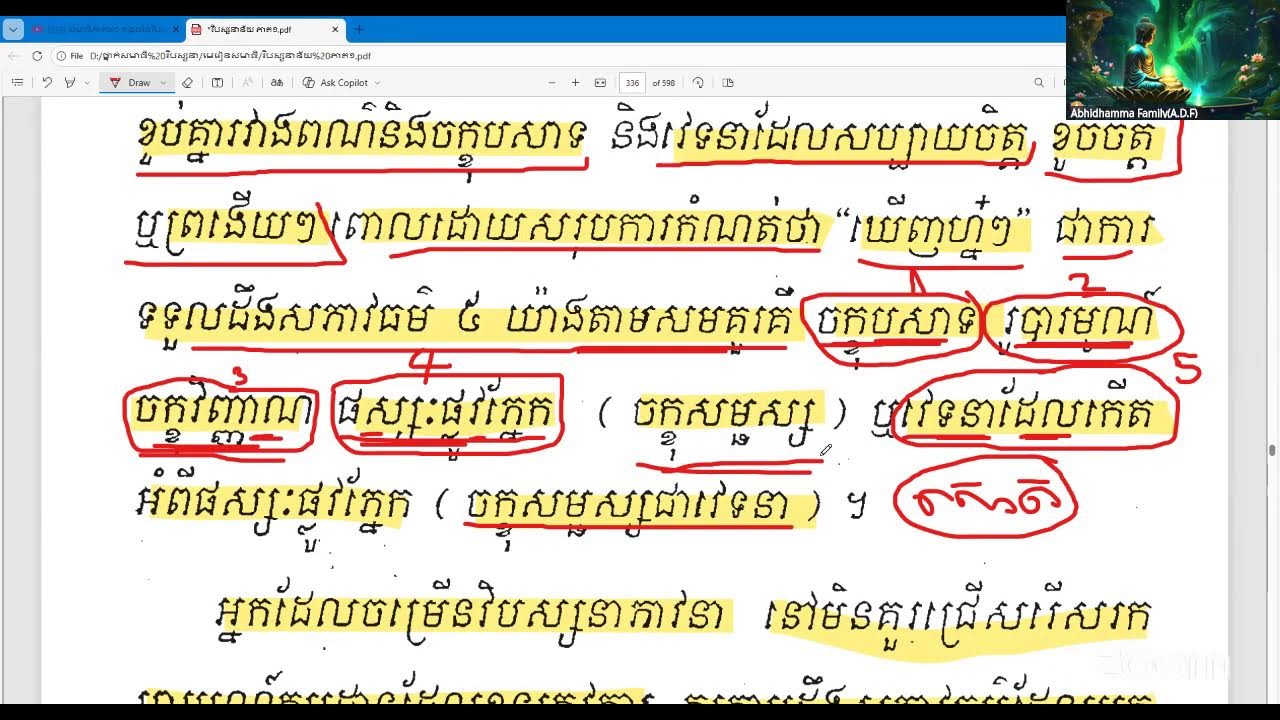Click the Abhidhamma Family video thumbnail
Viewport: 1280px width, 720px height.
(1172, 60)
